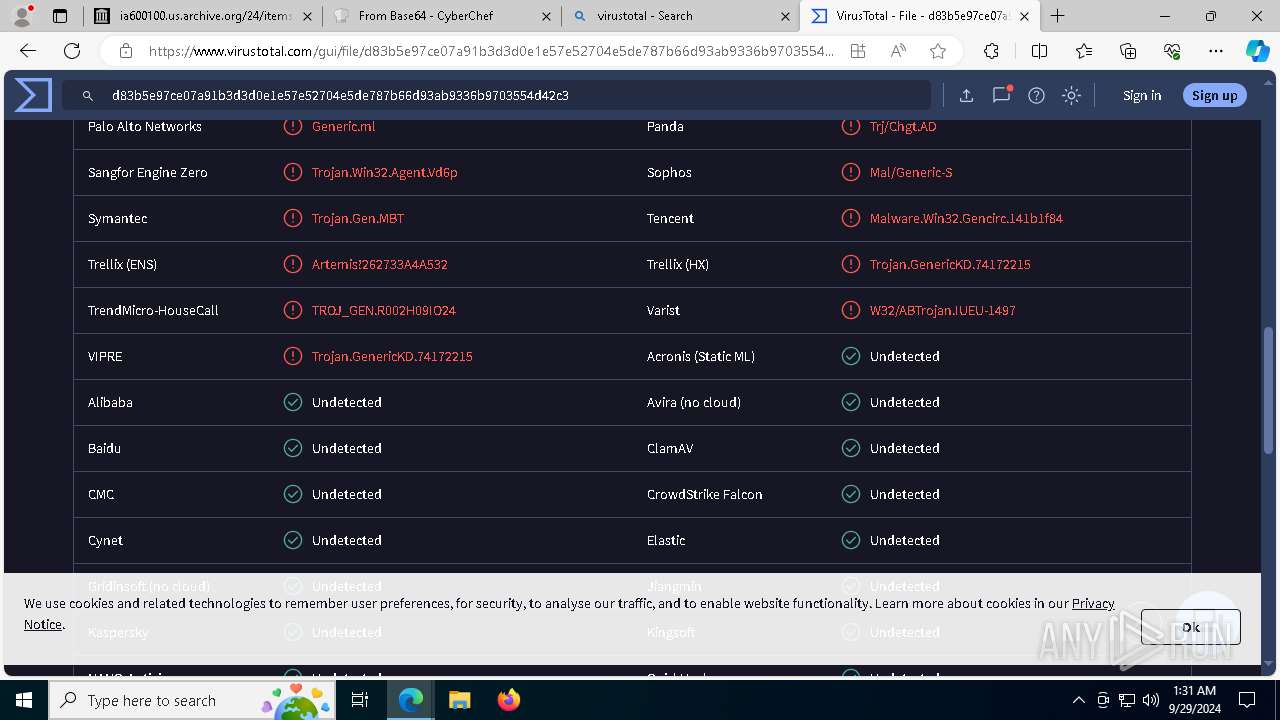Close the VirusTotal - File tab
This screenshot has width=1280, height=720.
[1024, 16]
